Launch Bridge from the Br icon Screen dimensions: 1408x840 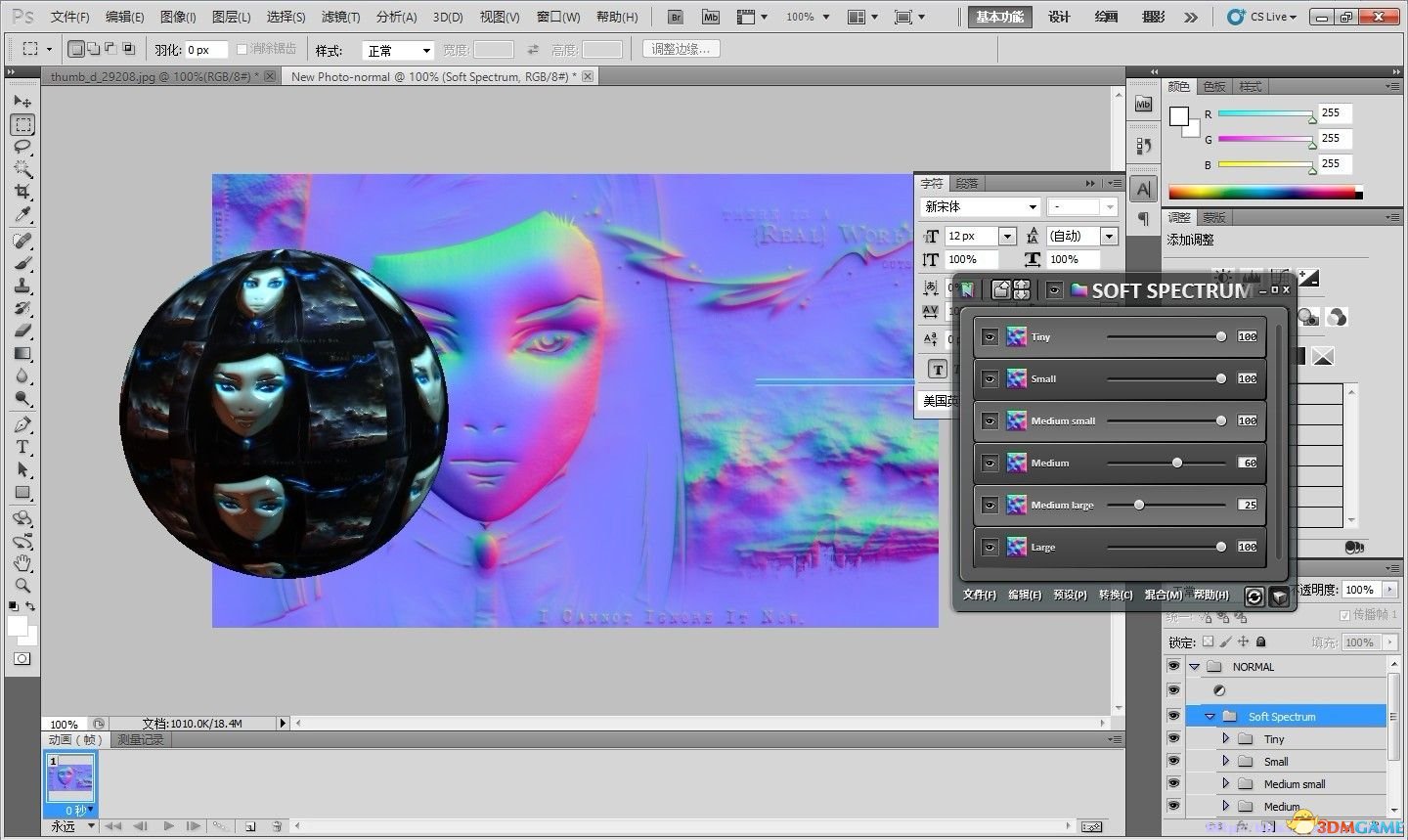[676, 17]
